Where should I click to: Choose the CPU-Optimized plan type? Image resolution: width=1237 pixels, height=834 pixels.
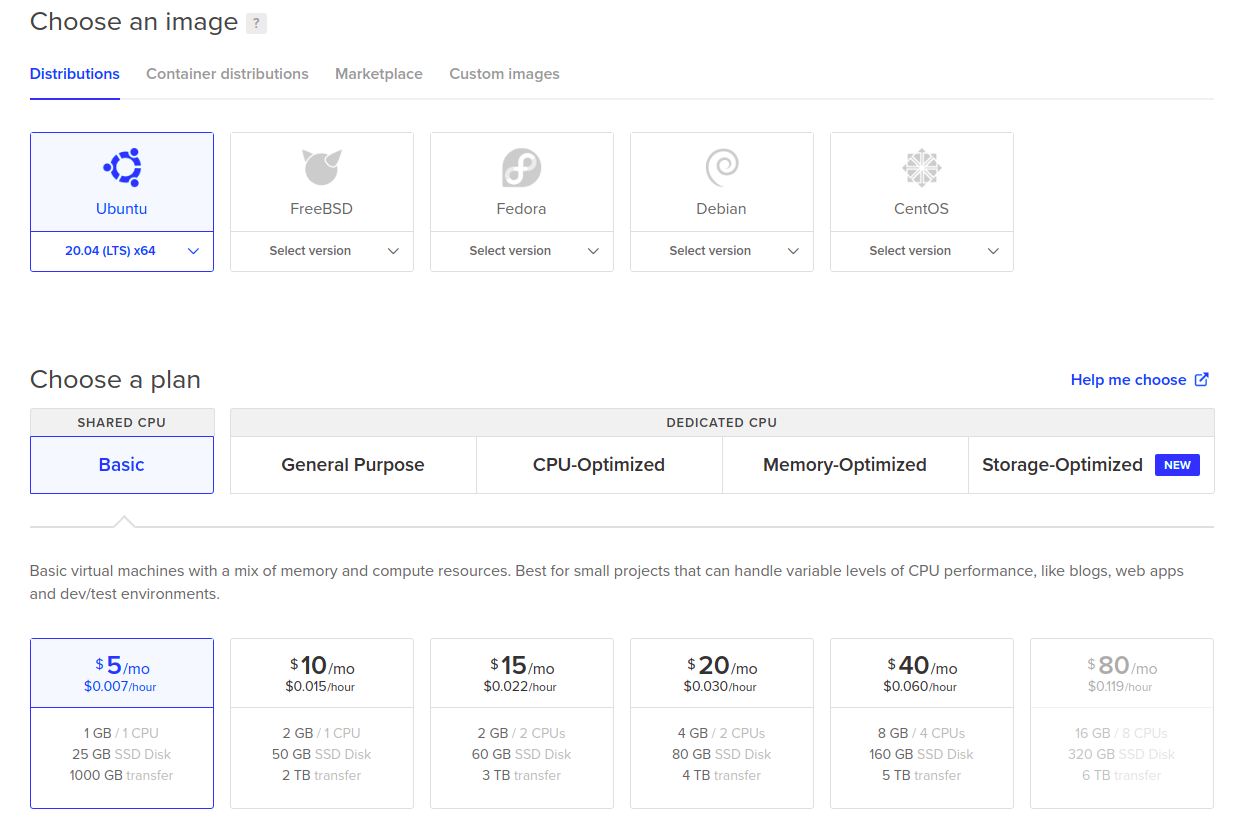pos(599,465)
